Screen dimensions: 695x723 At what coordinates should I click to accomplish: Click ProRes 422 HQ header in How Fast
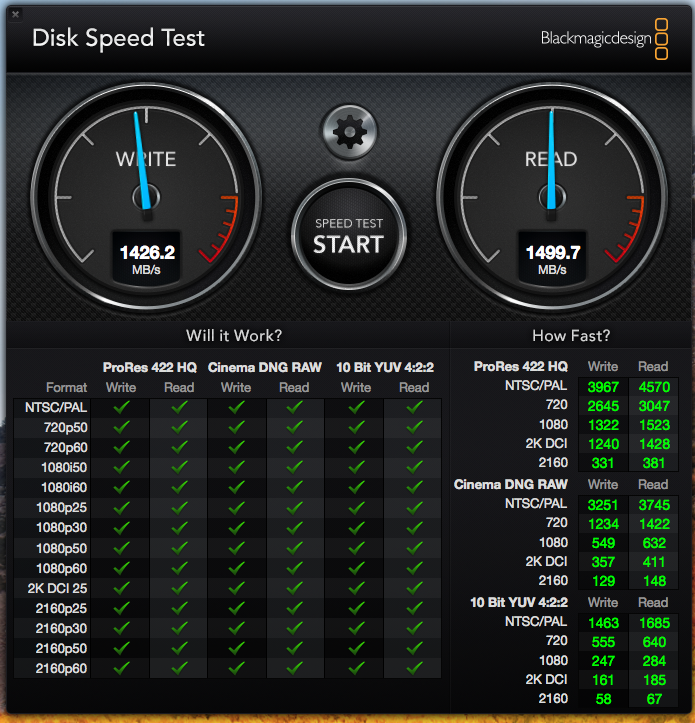point(521,366)
